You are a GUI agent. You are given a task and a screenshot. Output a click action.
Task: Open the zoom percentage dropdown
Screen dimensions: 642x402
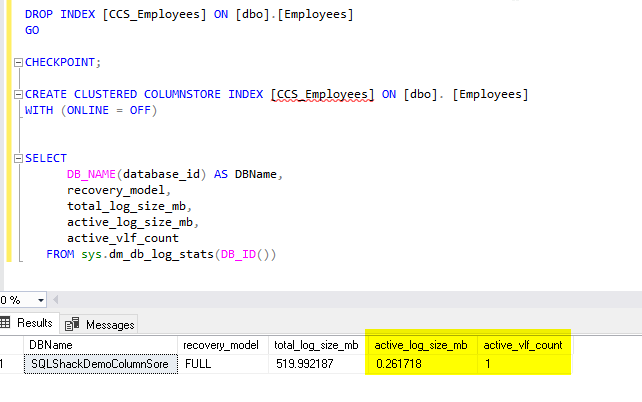pyautogui.click(x=41, y=300)
